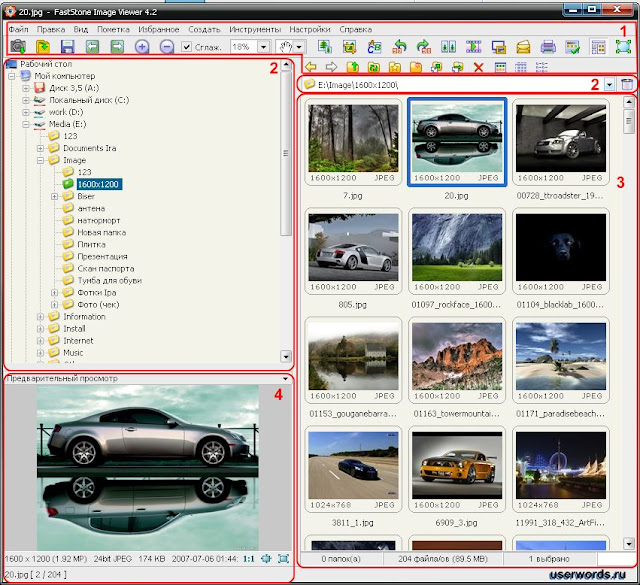640x585 pixels.
Task: Click the print icon in toolbar
Action: [548, 47]
